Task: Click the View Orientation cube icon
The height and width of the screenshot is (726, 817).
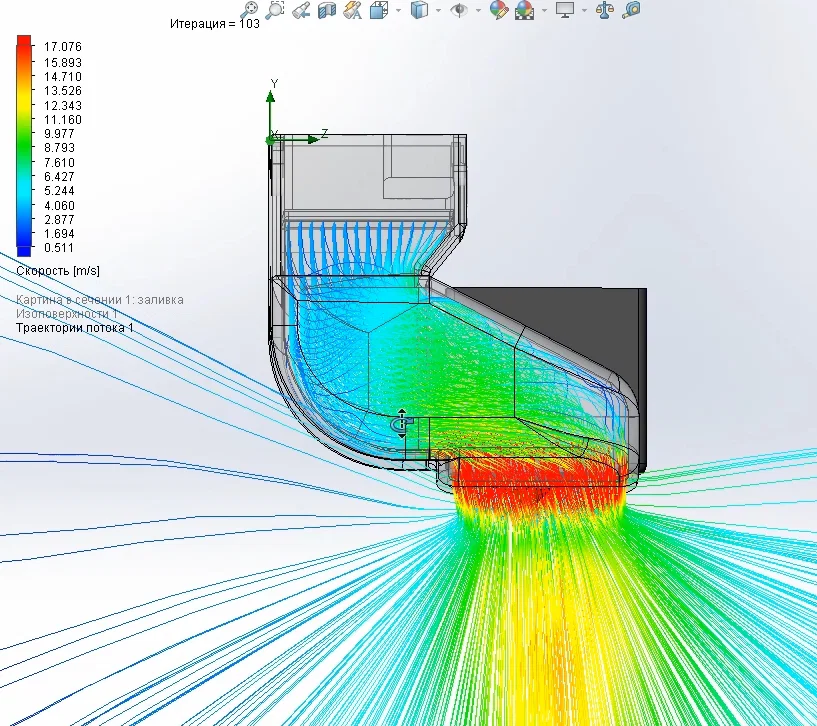Action: 379,10
